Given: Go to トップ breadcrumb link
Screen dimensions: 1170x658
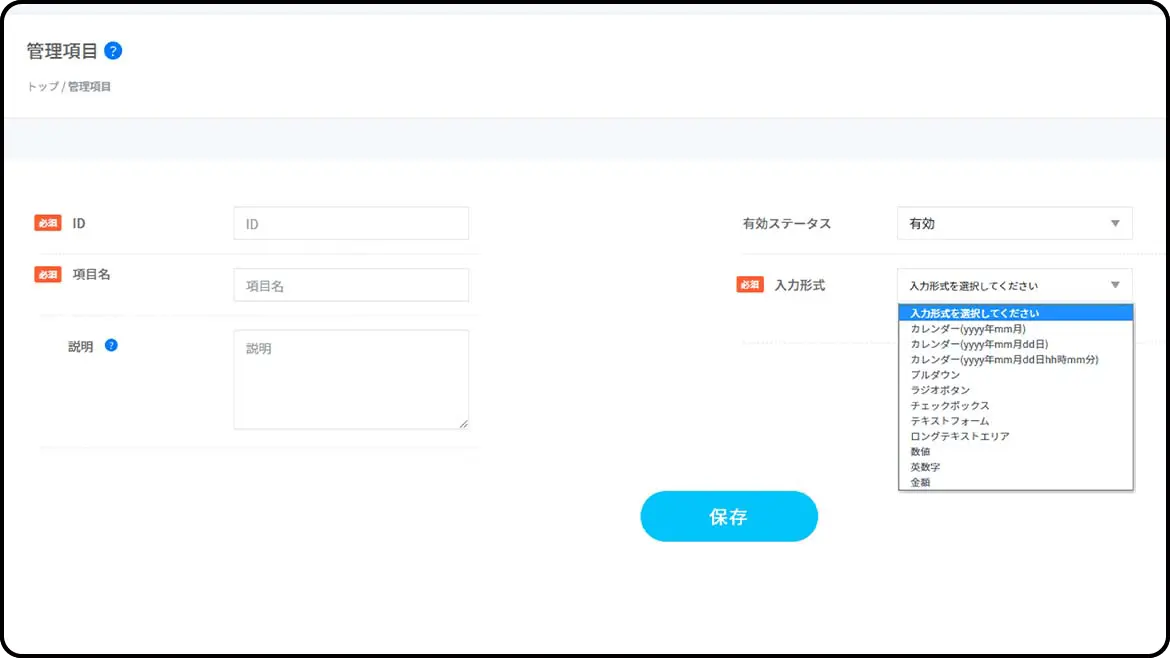Looking at the screenshot, I should pos(43,87).
